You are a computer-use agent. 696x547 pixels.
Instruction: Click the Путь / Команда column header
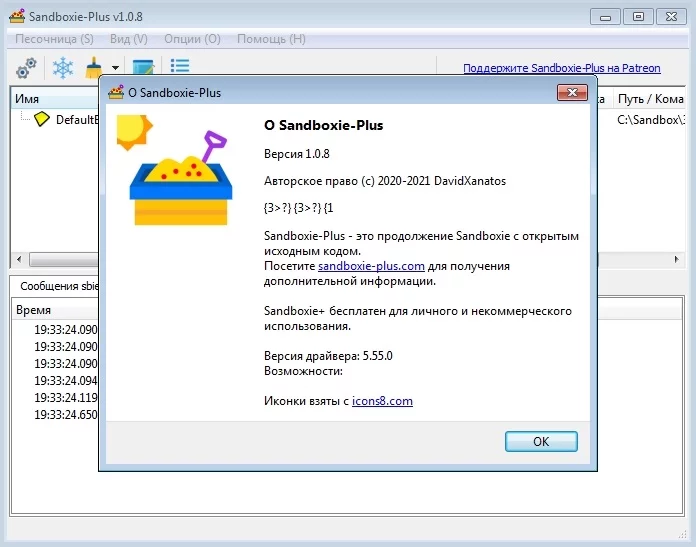tap(650, 99)
